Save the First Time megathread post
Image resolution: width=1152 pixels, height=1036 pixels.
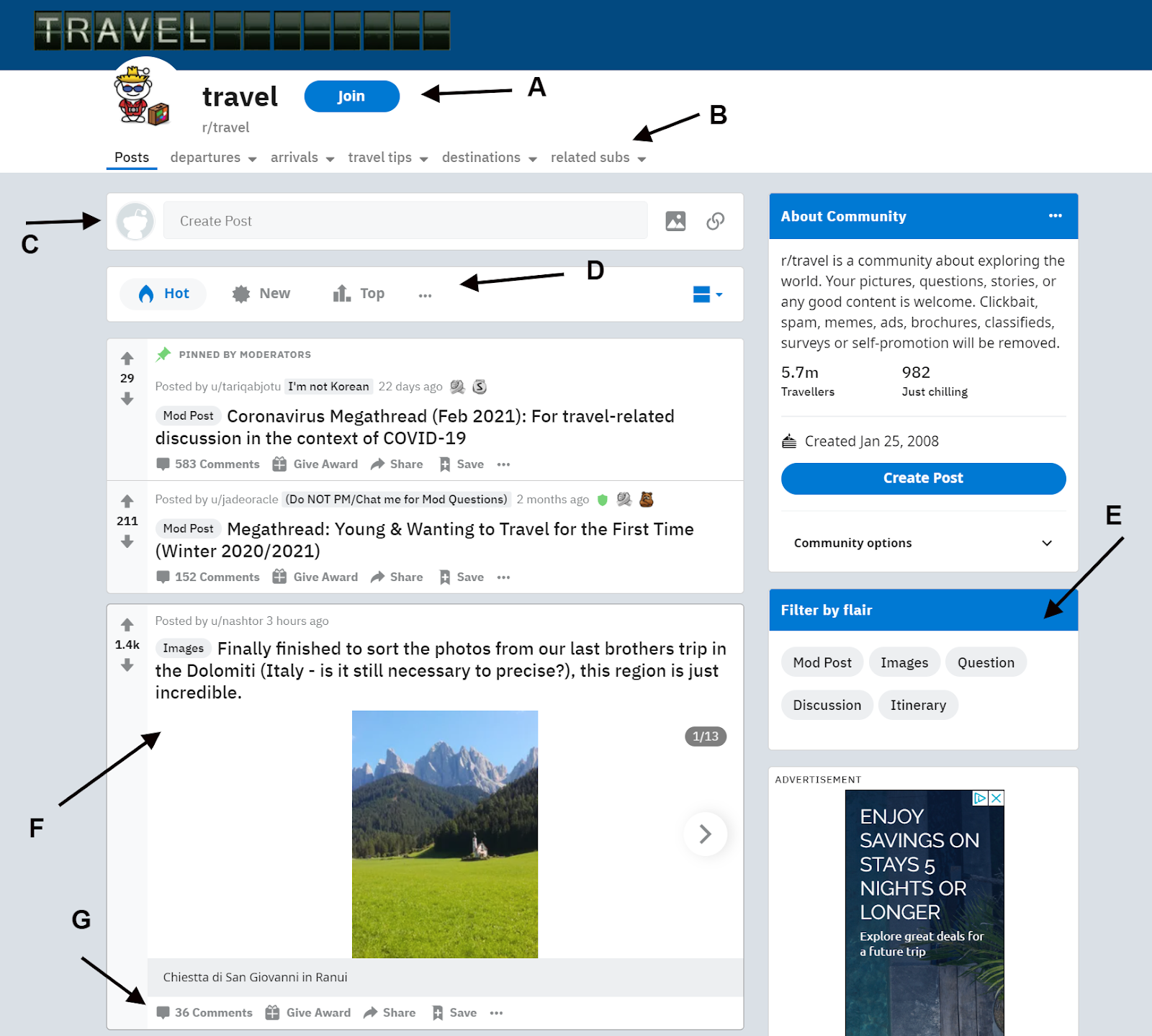[462, 577]
